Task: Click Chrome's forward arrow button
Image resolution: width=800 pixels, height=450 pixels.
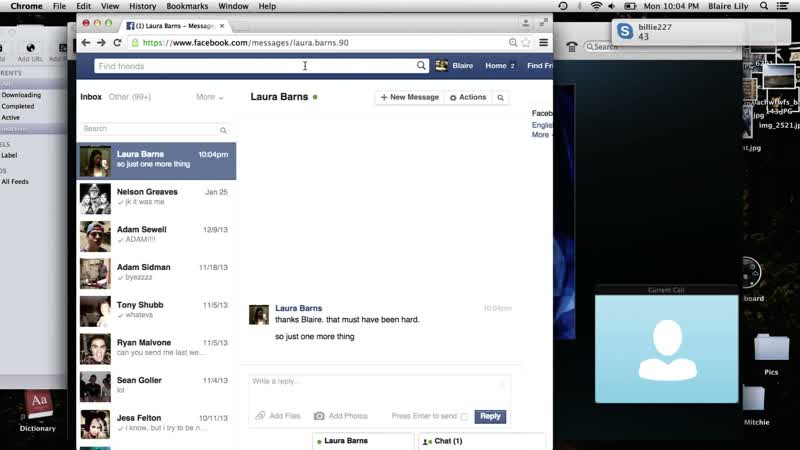Action: pos(101,43)
